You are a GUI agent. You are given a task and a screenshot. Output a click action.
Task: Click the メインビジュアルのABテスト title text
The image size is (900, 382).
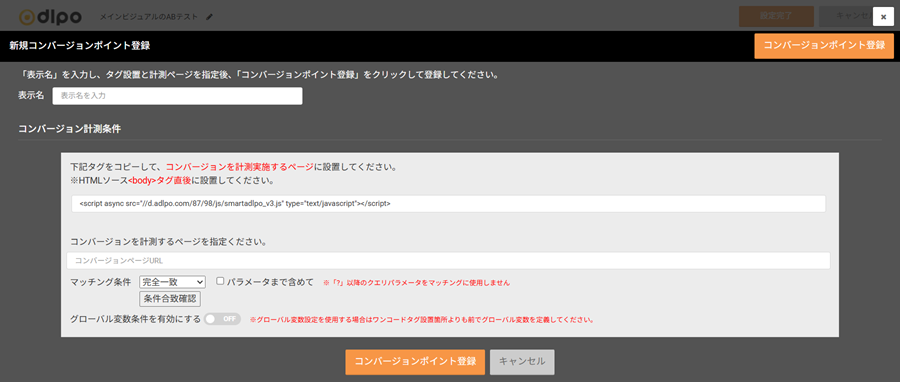click(149, 17)
